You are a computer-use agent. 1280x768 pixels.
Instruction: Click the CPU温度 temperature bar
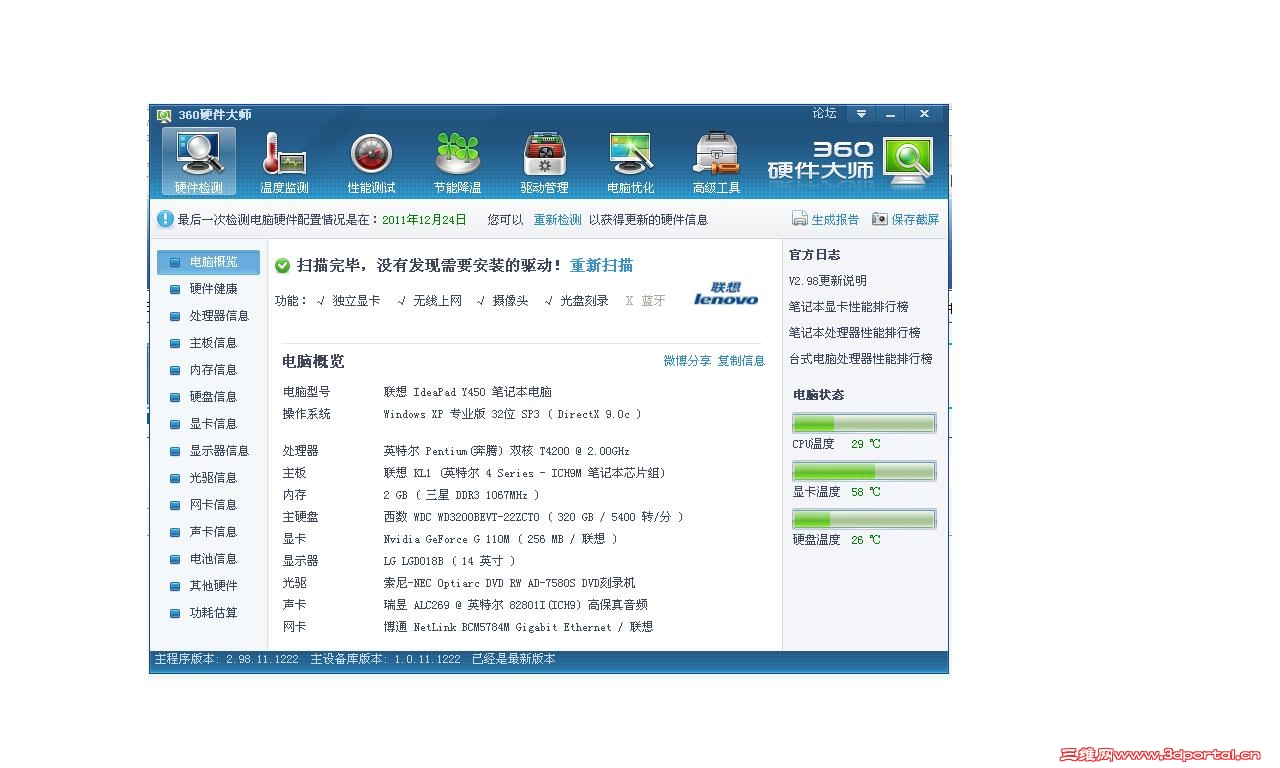click(864, 423)
